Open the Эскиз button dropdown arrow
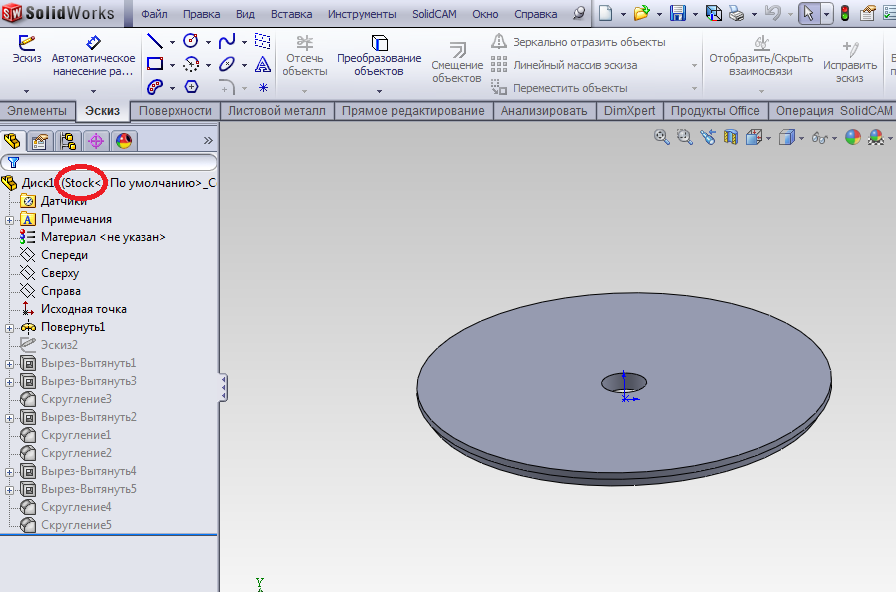The width and height of the screenshot is (896, 592). tap(27, 91)
